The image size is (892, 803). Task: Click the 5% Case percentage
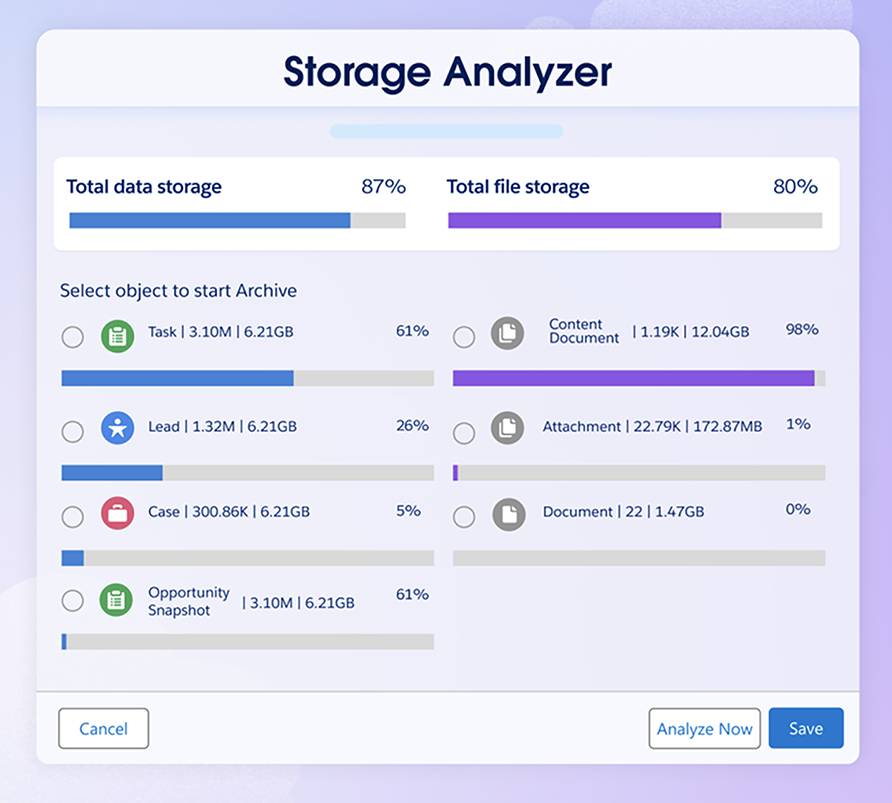click(408, 511)
